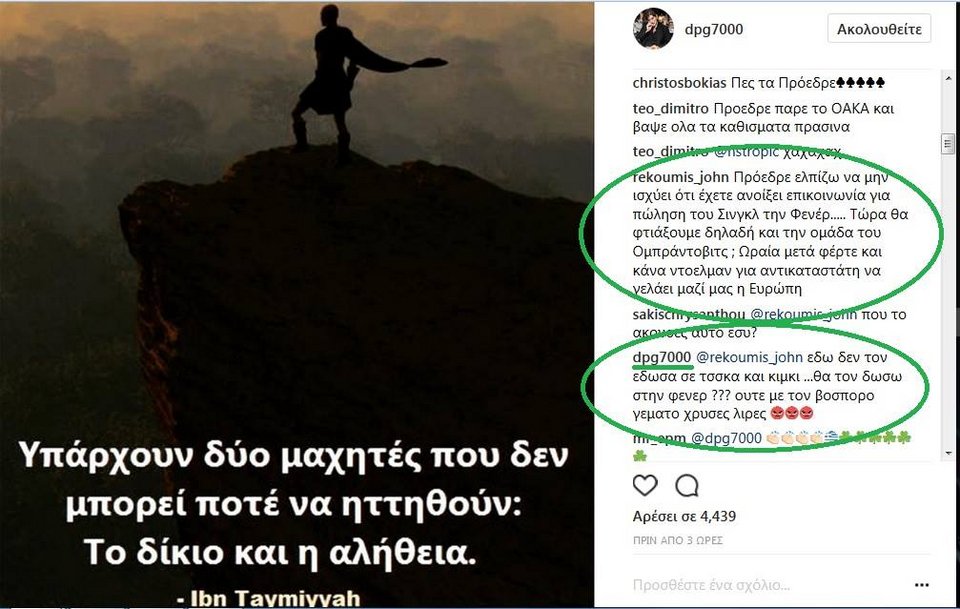Open teo_dimitro profile from ΟΑΚΑ comment
This screenshot has height=609, width=960.
(x=670, y=109)
